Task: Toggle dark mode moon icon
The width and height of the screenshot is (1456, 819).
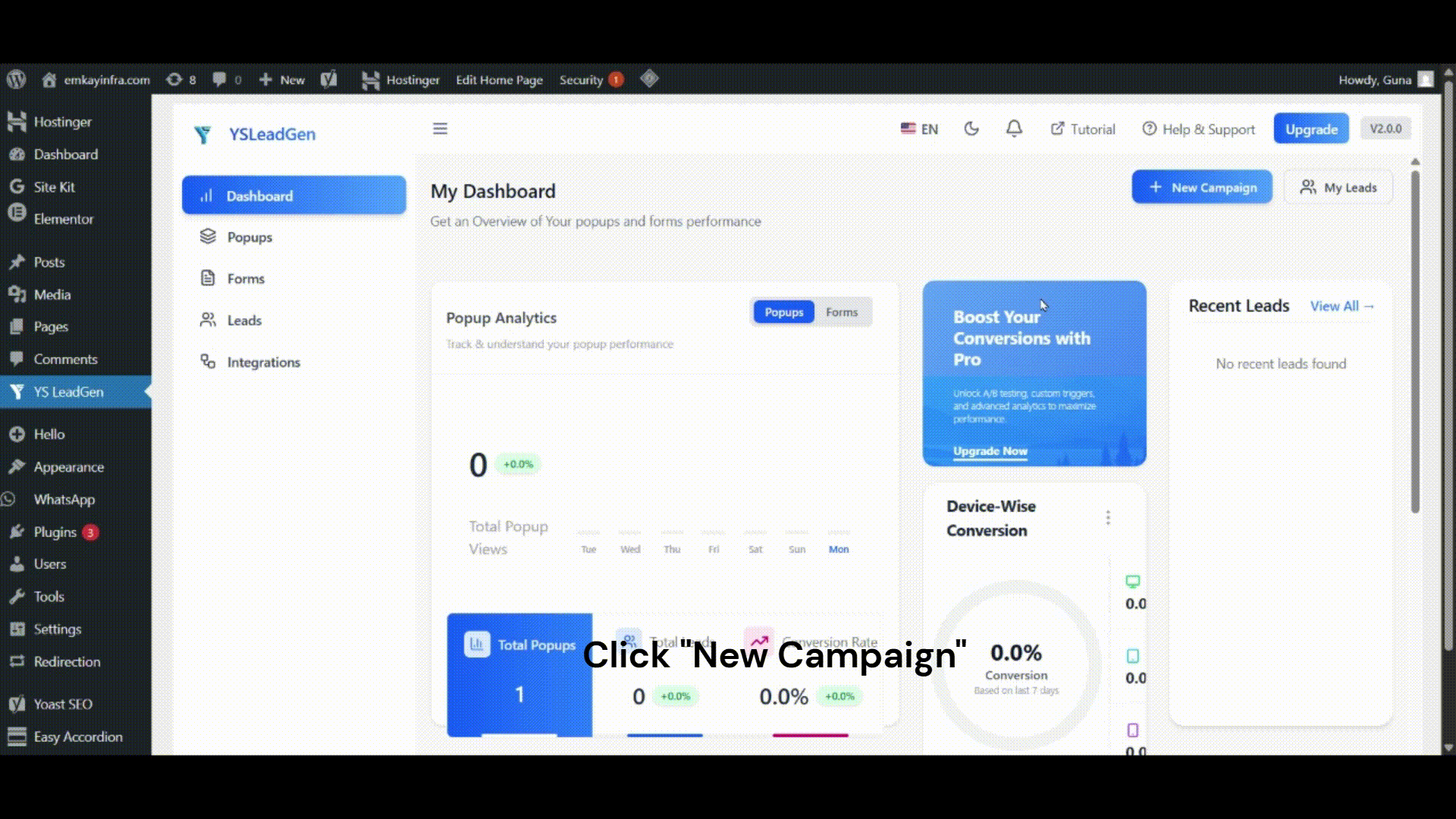Action: (x=971, y=129)
